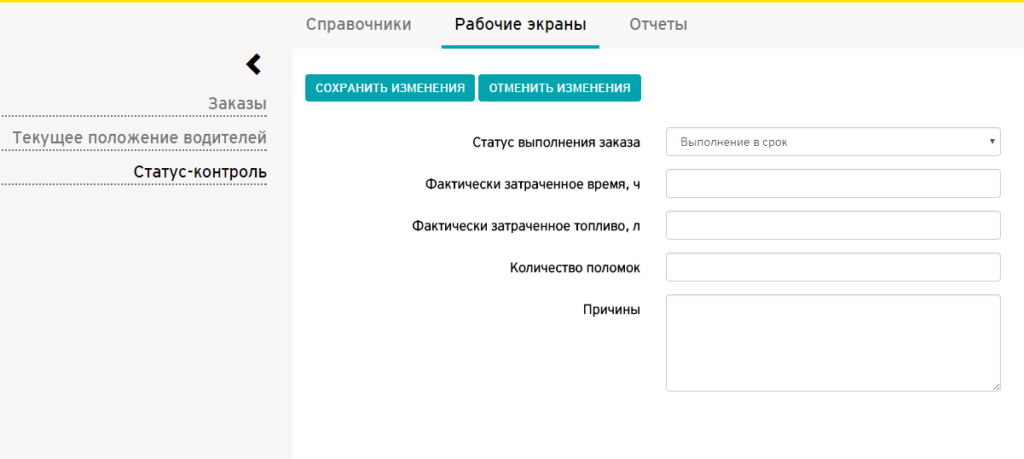Expand the Выполнение в срок status dropdown
1024x459 pixels.
(x=833, y=142)
